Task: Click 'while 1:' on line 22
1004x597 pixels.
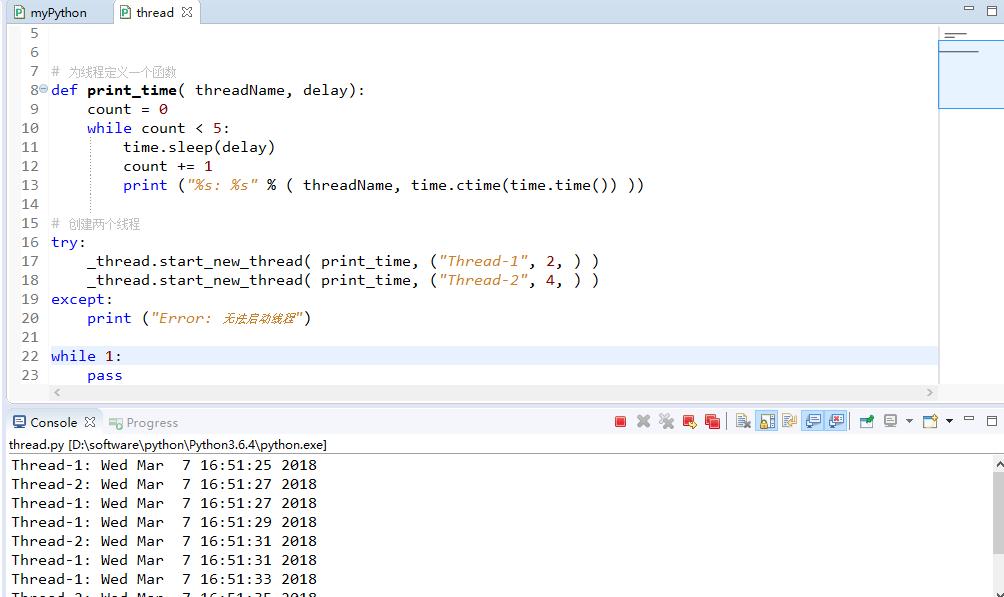Action: 86,356
